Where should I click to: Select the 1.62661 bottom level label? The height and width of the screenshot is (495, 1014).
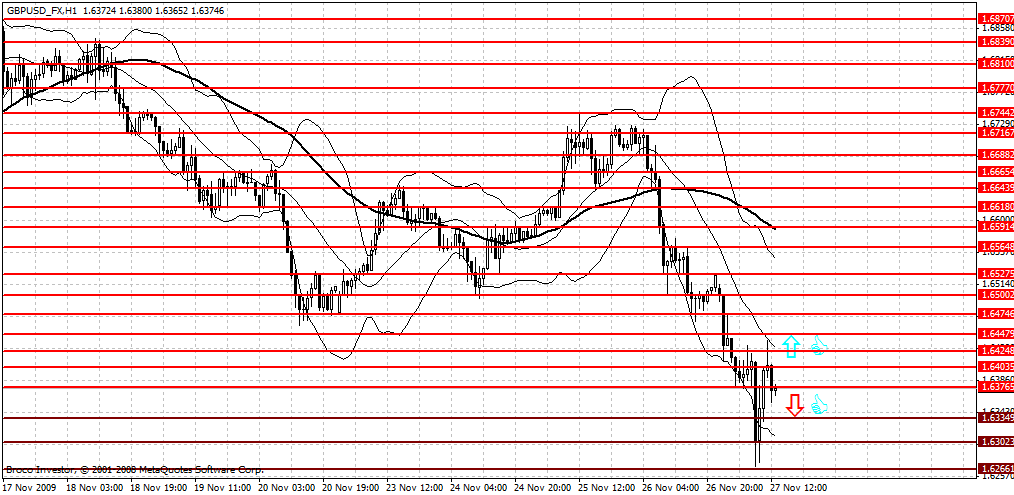(997, 470)
